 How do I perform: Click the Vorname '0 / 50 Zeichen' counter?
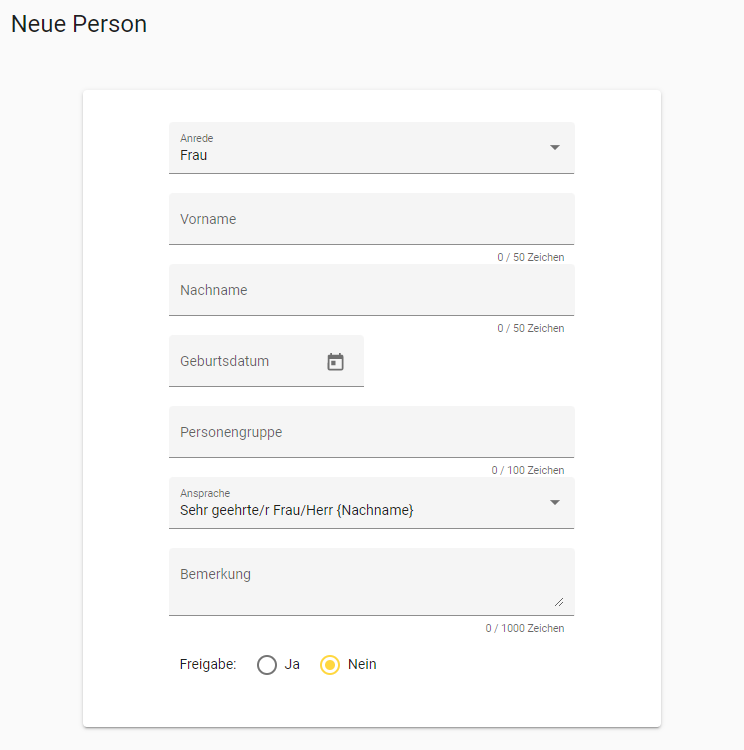coord(530,258)
